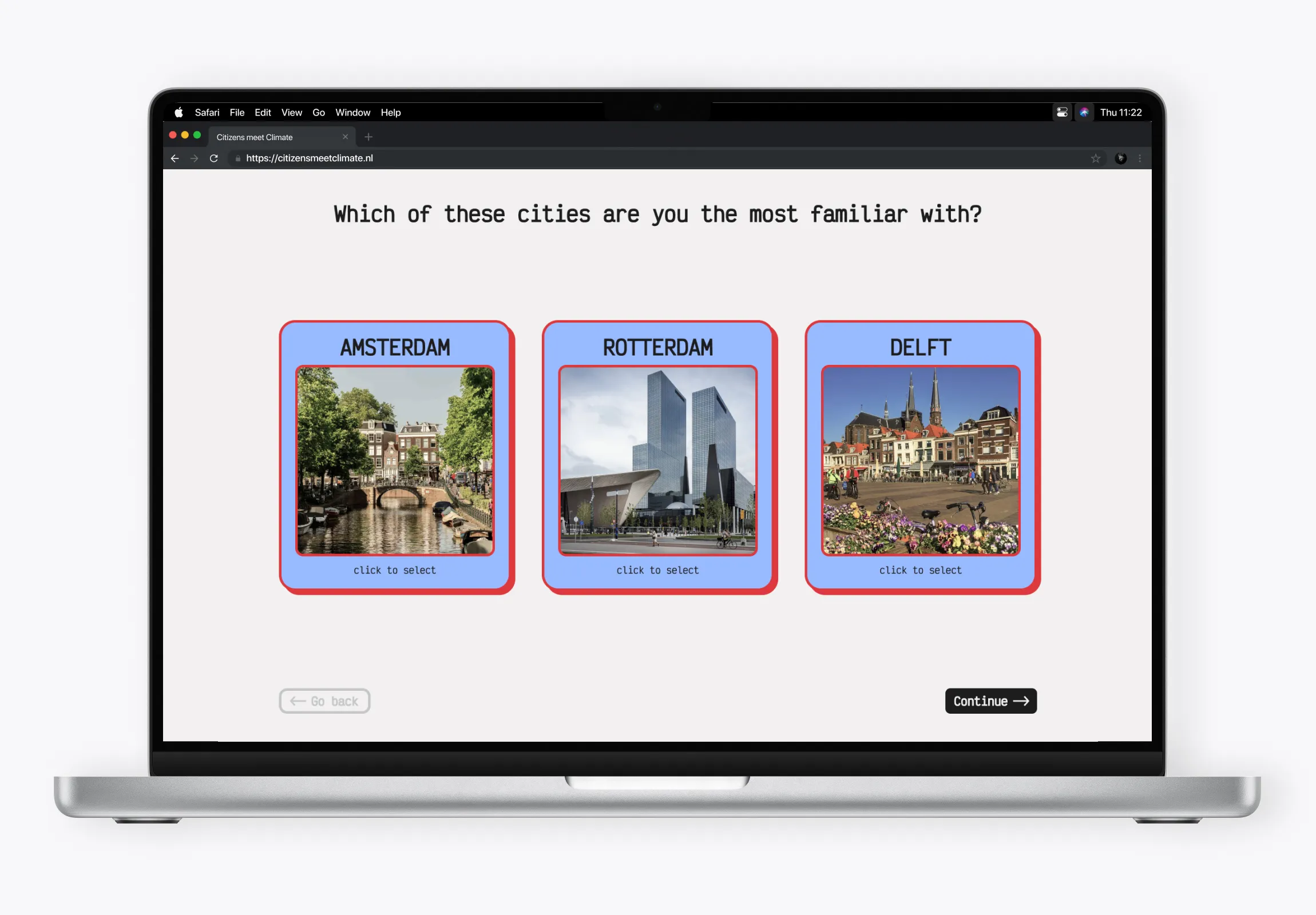Reload the current page
The height and width of the screenshot is (915, 1316).
214,158
